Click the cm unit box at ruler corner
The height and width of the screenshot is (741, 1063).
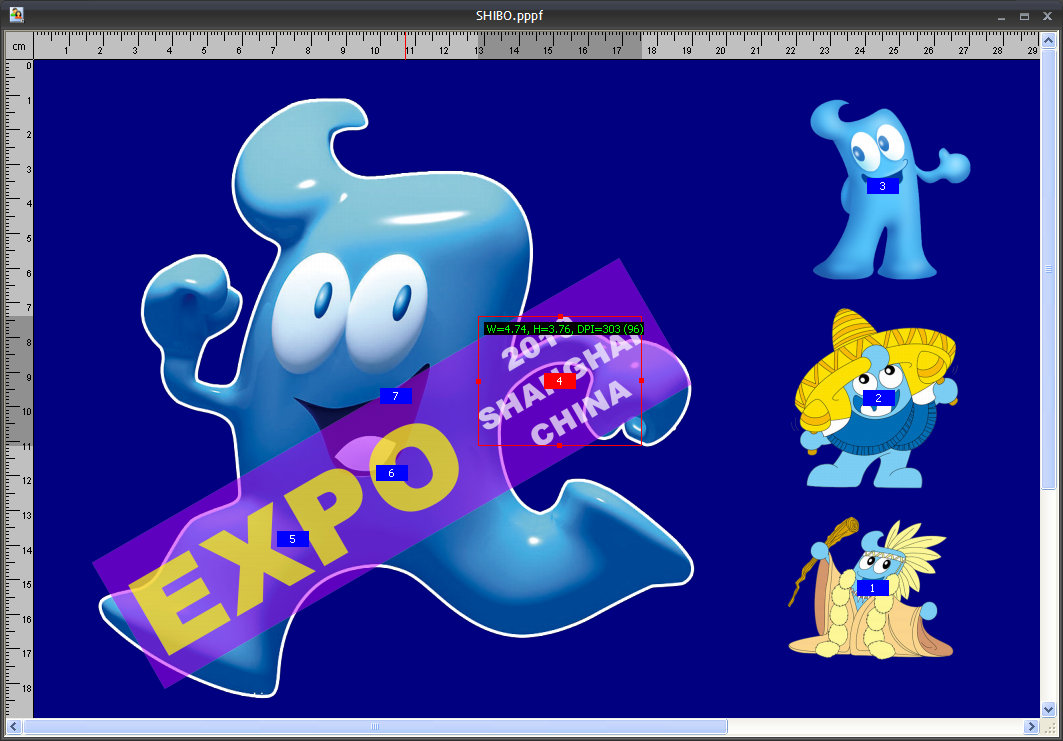tap(19, 46)
